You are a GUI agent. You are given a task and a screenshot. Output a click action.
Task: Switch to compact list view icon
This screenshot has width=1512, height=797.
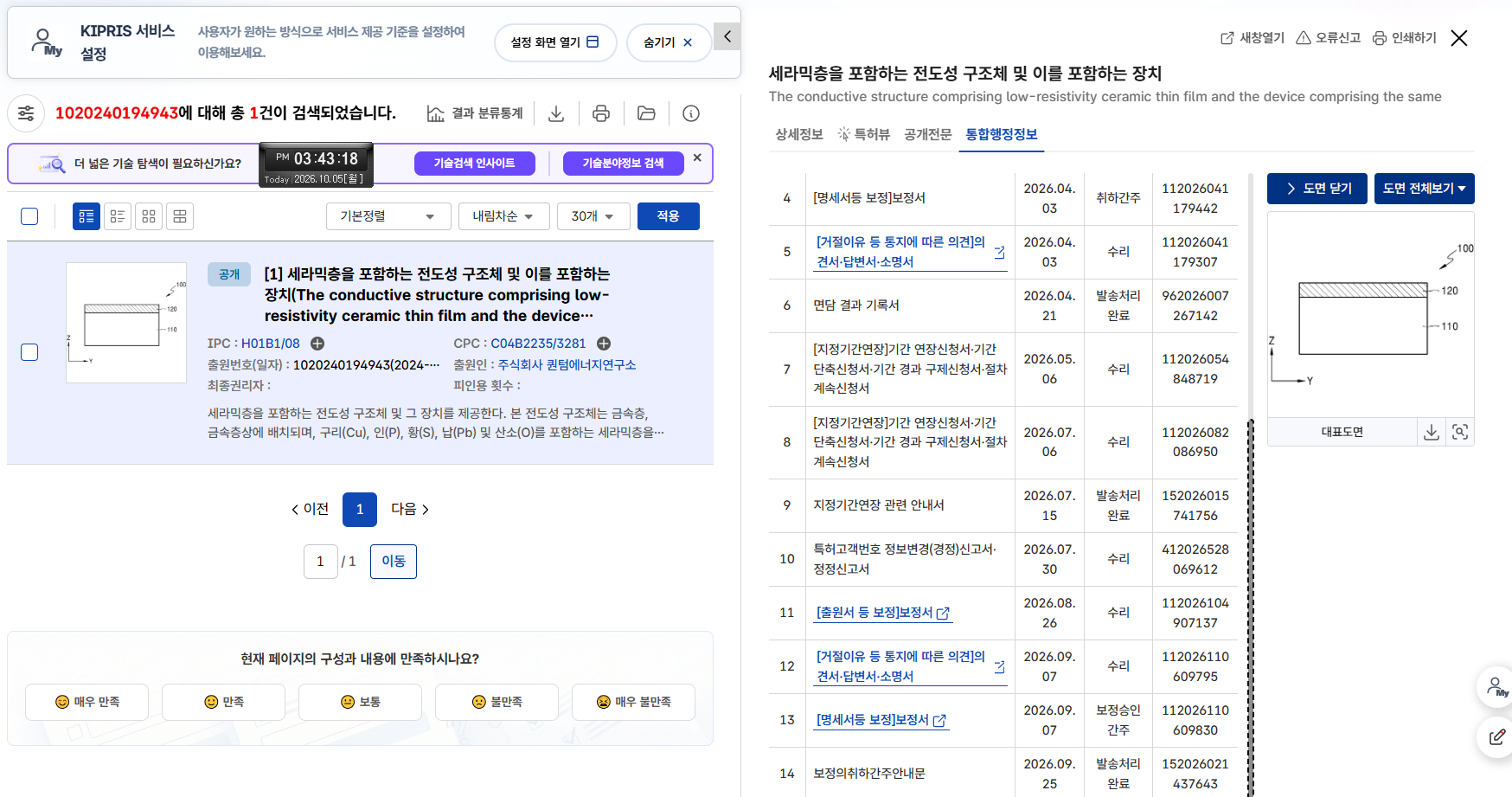(118, 216)
